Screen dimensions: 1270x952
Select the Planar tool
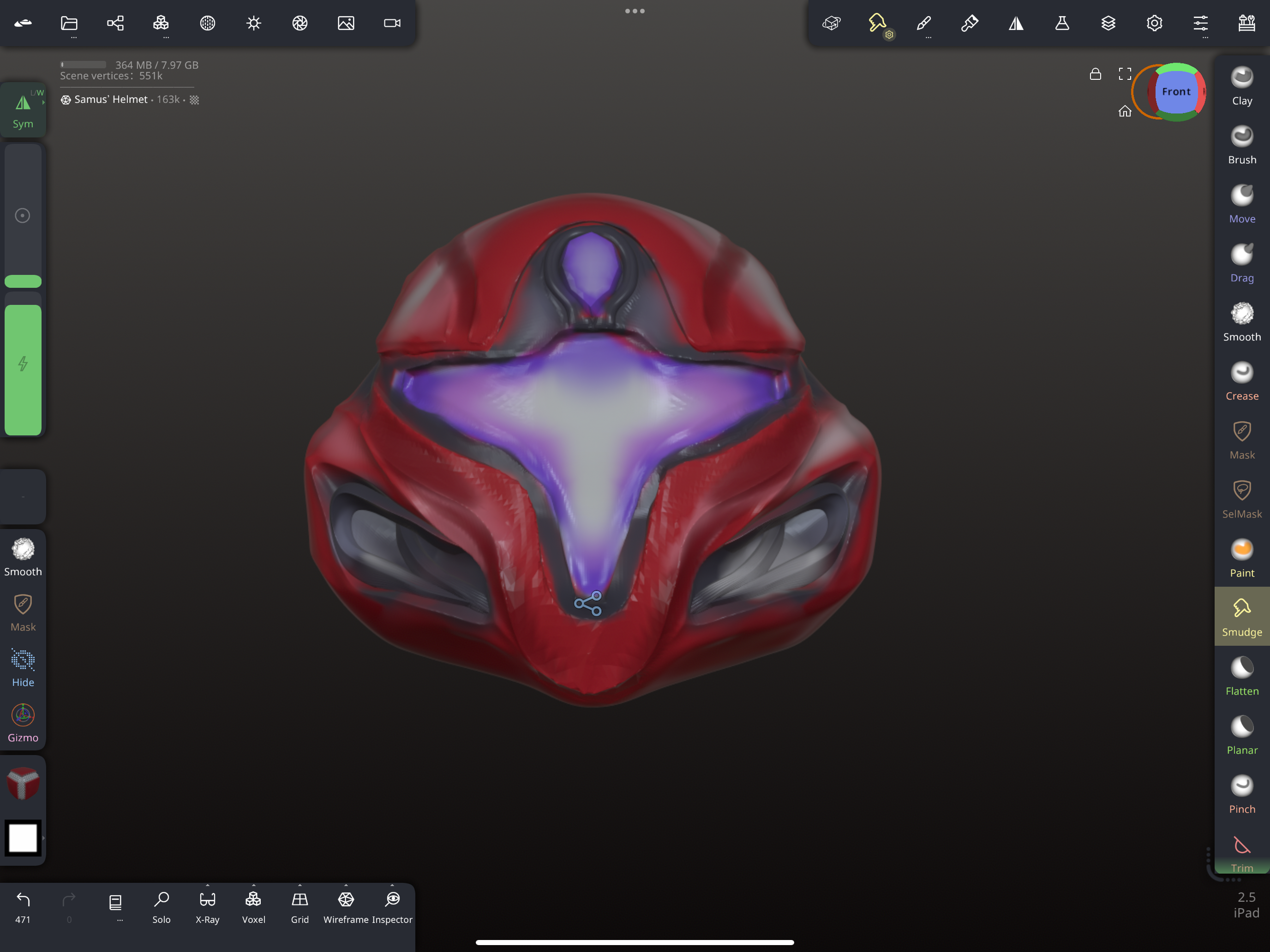tap(1242, 736)
